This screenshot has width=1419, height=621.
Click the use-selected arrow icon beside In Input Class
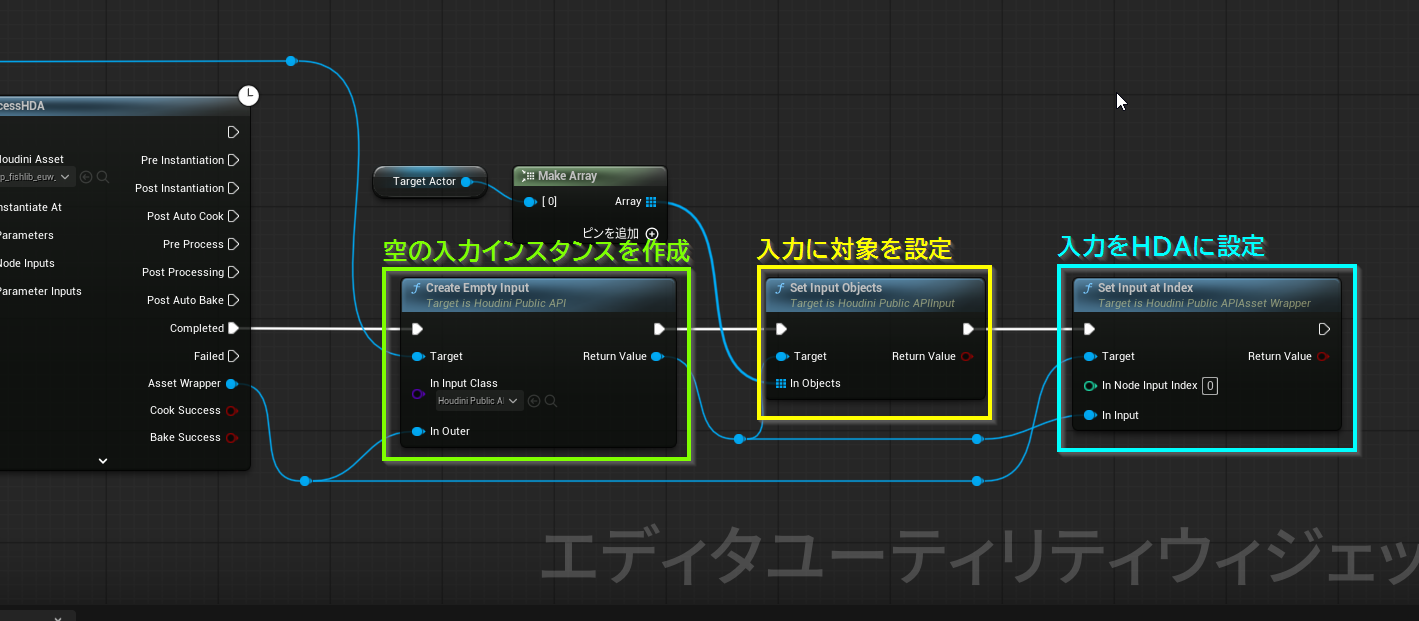534,401
